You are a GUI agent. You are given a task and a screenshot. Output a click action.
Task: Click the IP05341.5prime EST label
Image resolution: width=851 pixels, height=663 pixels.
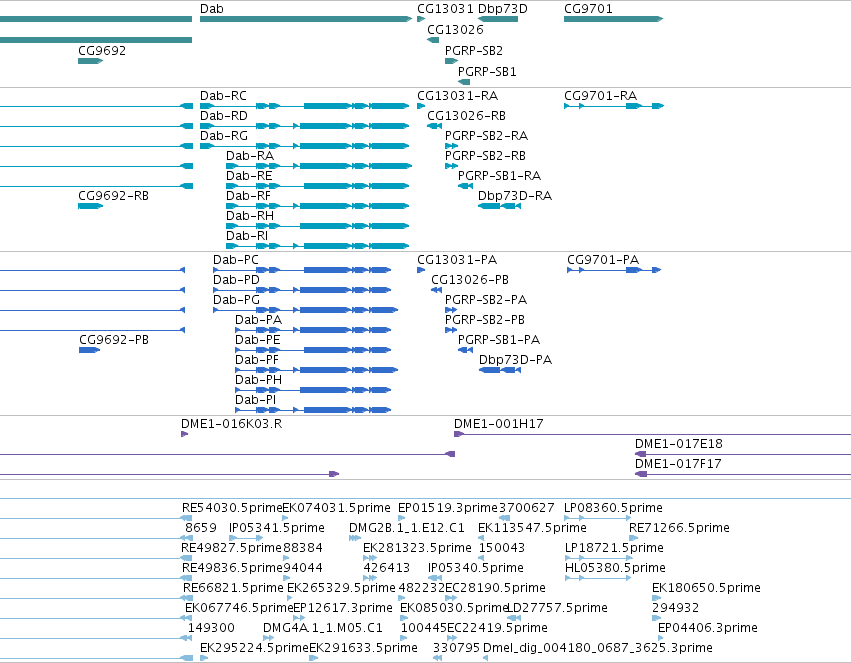click(277, 528)
